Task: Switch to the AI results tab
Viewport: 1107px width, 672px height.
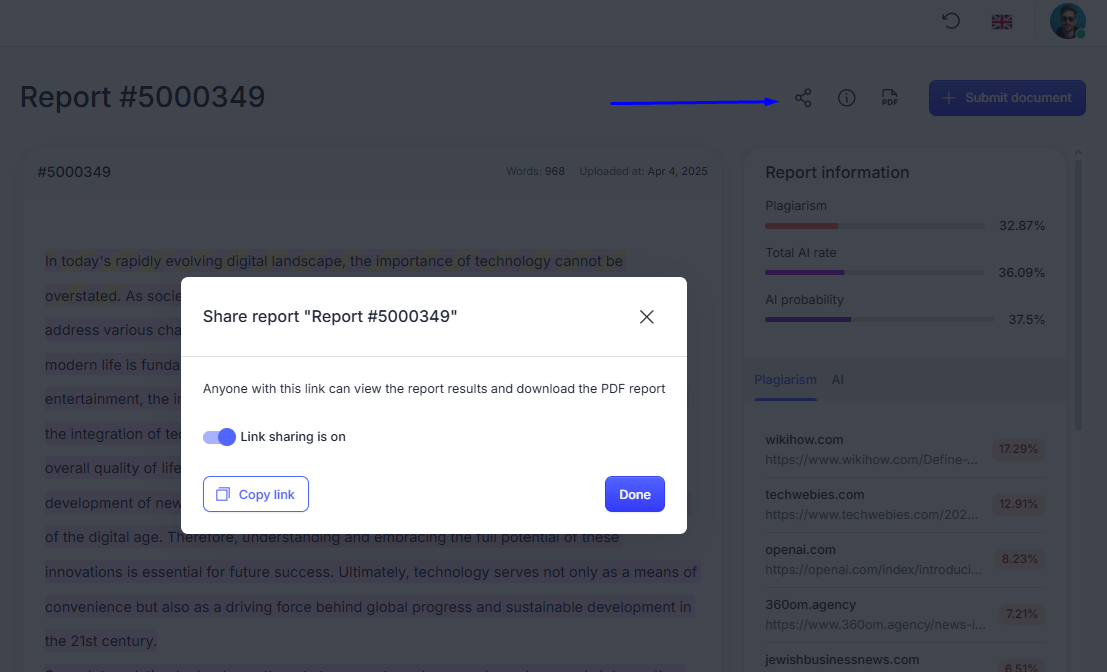Action: click(837, 379)
